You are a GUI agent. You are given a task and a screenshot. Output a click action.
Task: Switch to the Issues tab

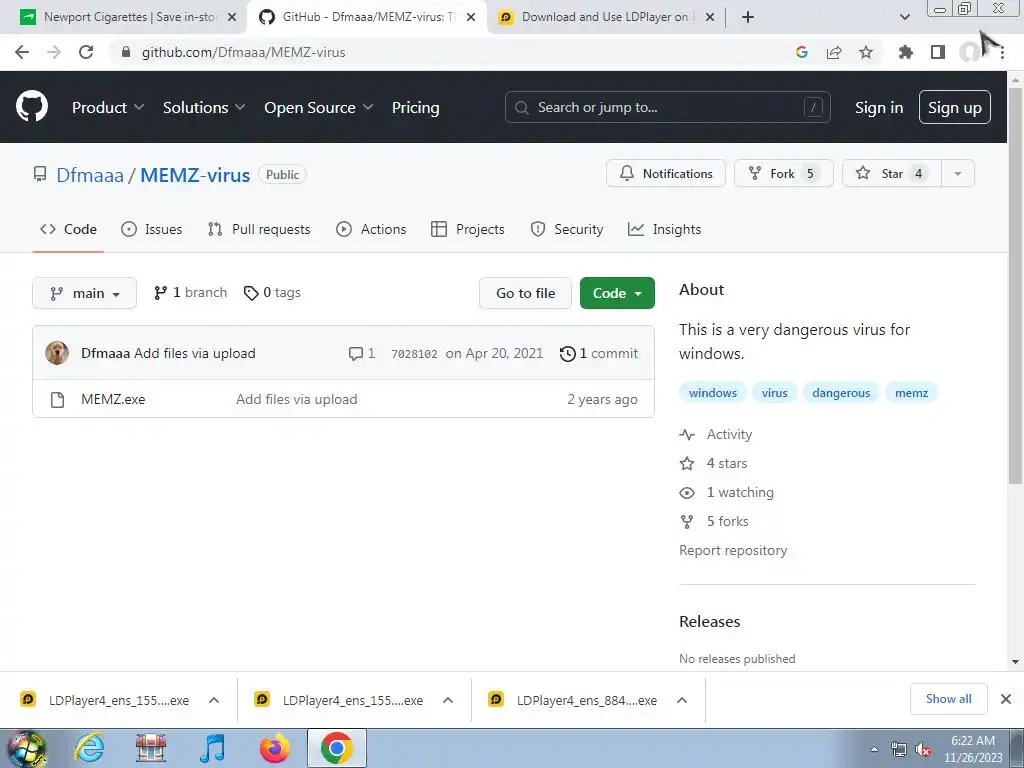click(x=152, y=229)
